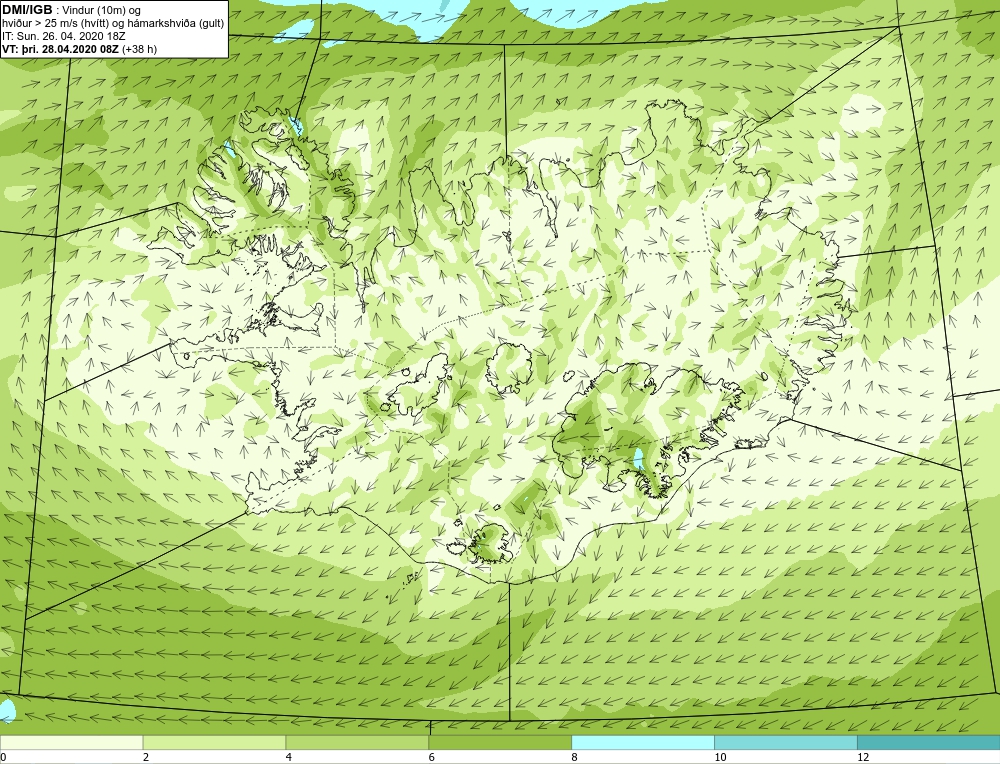Click the 'hviður > 25 m/s' legend description line
1000x764 pixels.
pyautogui.click(x=114, y=23)
